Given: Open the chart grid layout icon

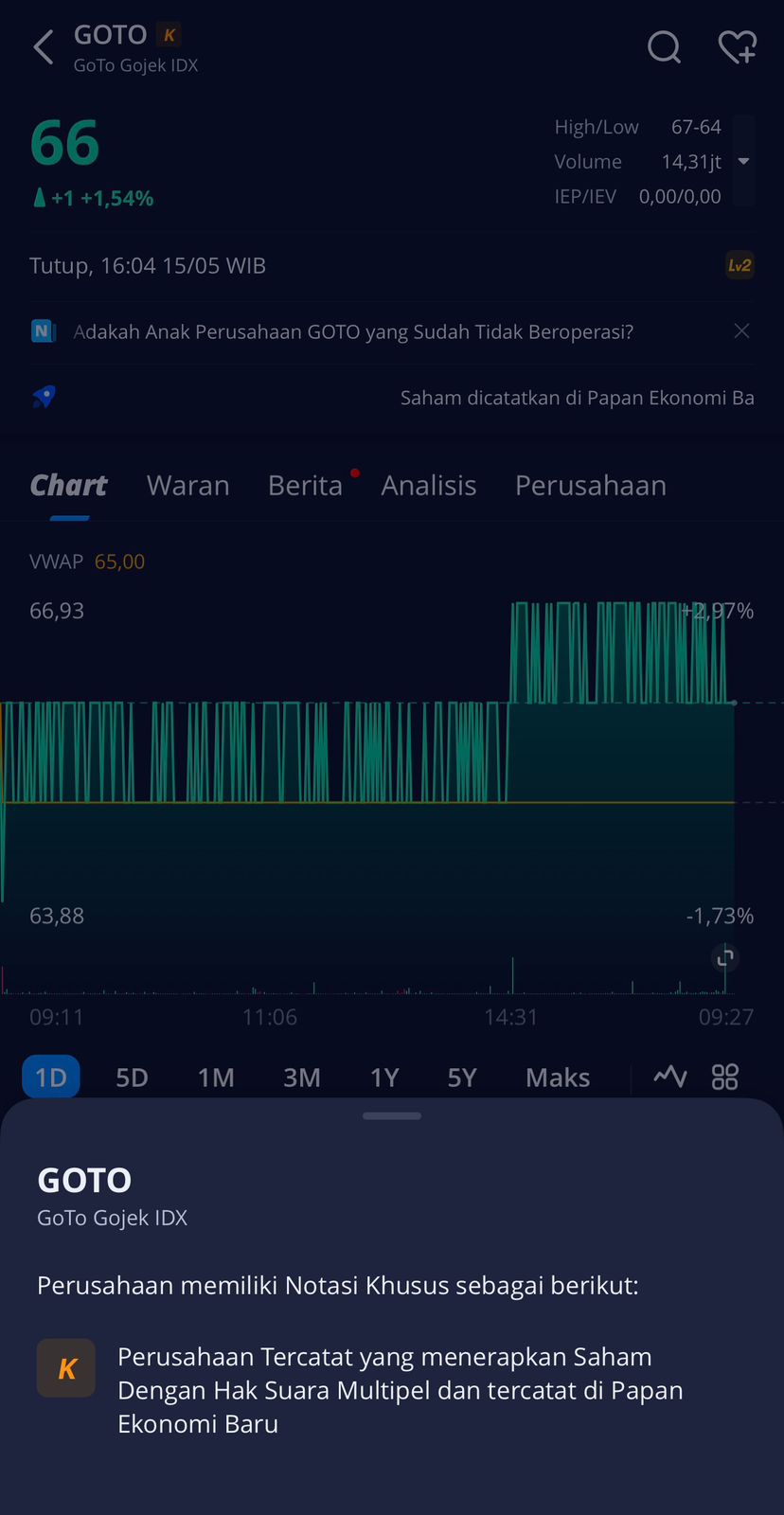Looking at the screenshot, I should pos(725,1077).
